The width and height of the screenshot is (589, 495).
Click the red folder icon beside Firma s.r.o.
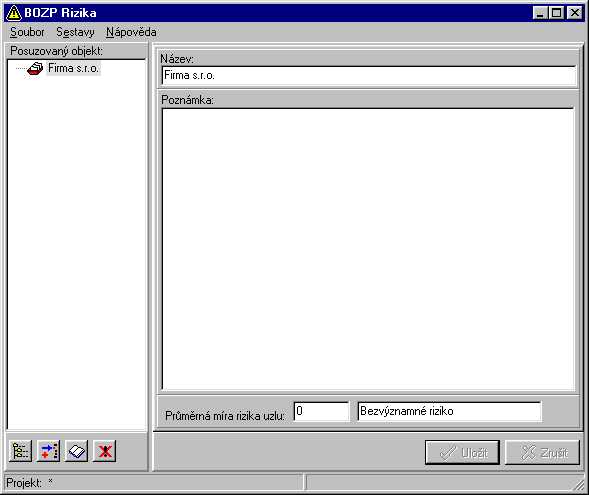(x=35, y=69)
